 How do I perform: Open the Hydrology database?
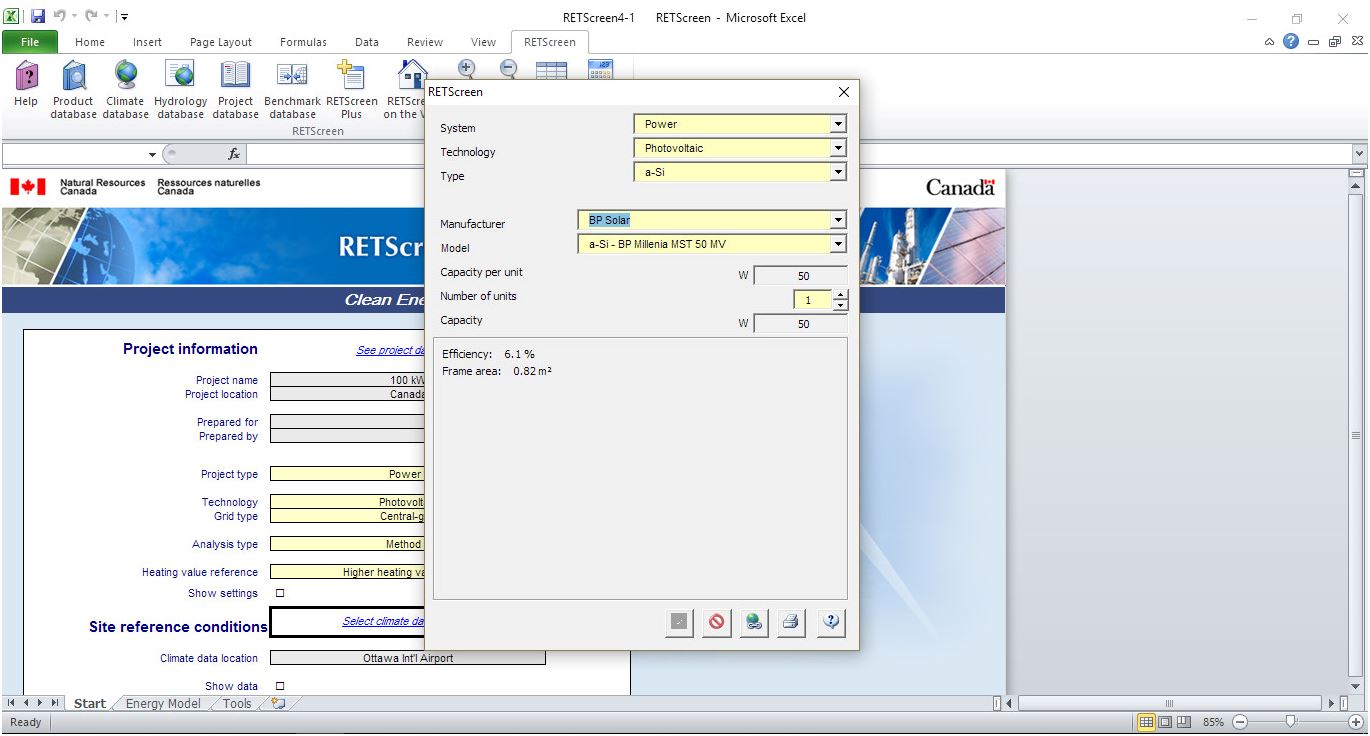point(180,89)
